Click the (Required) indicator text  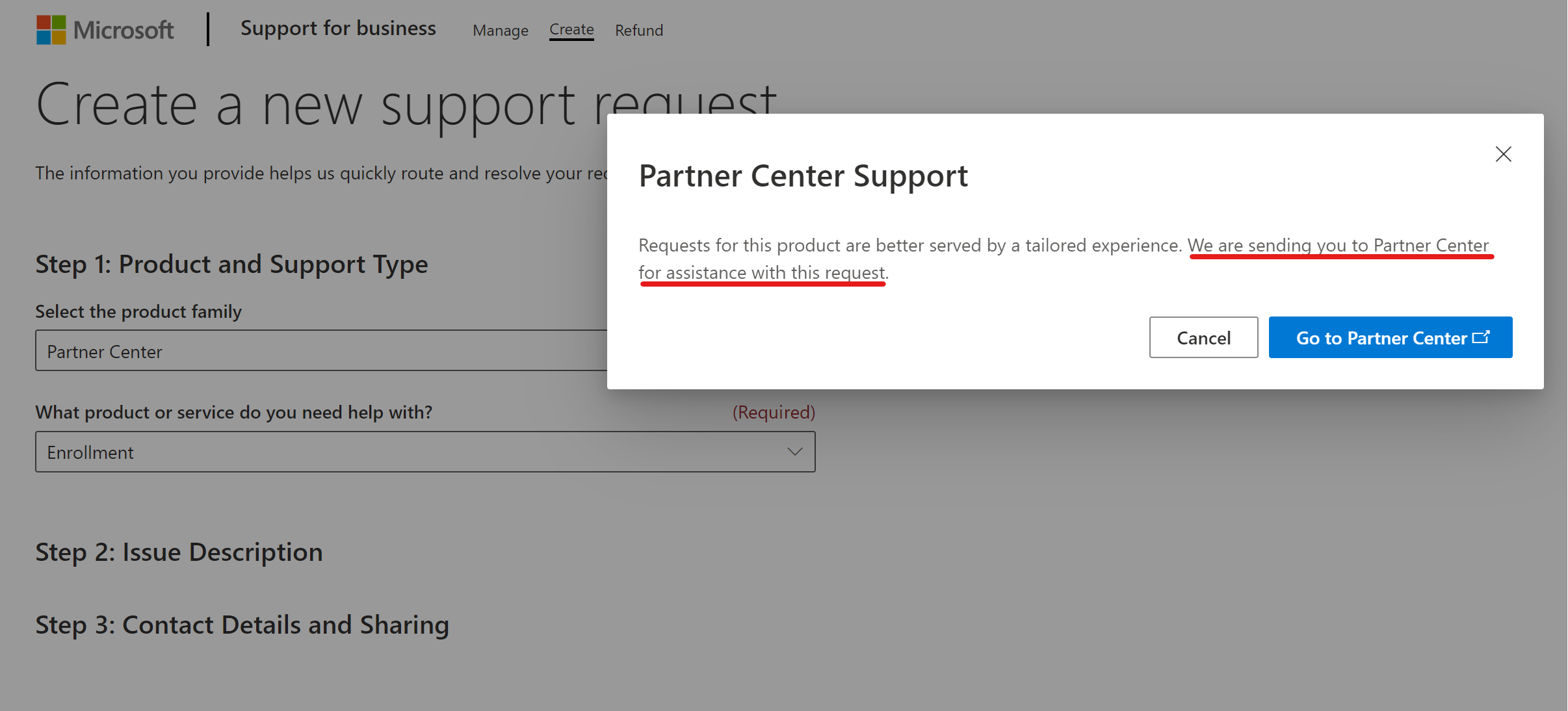click(x=774, y=412)
